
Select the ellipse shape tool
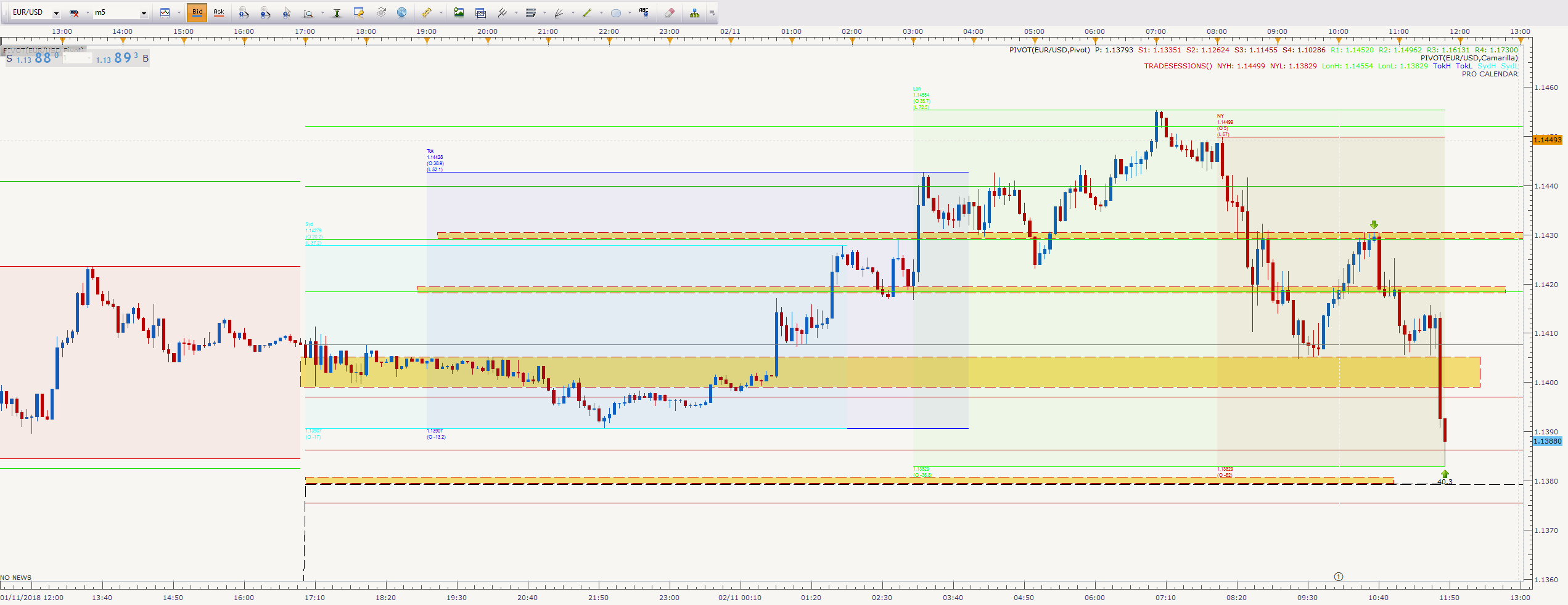pyautogui.click(x=615, y=12)
